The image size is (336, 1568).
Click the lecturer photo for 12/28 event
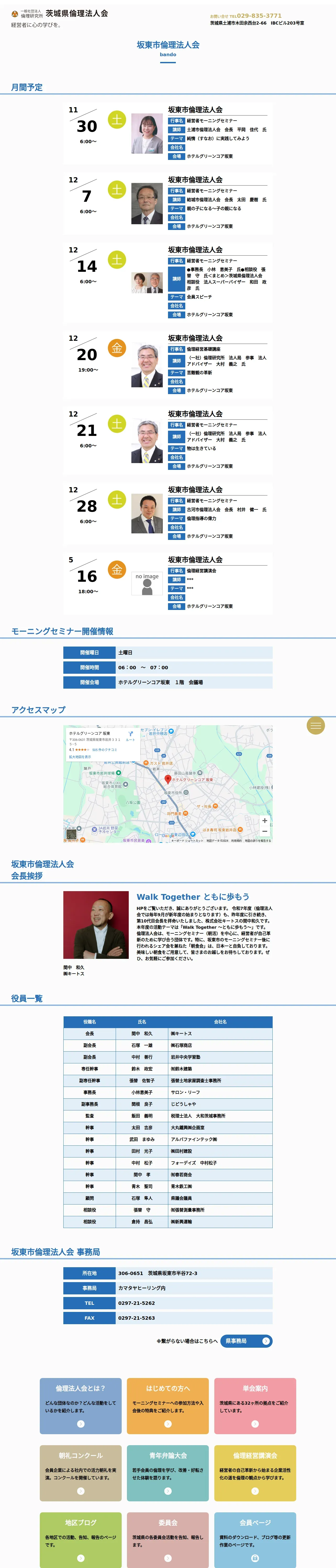pos(147,514)
